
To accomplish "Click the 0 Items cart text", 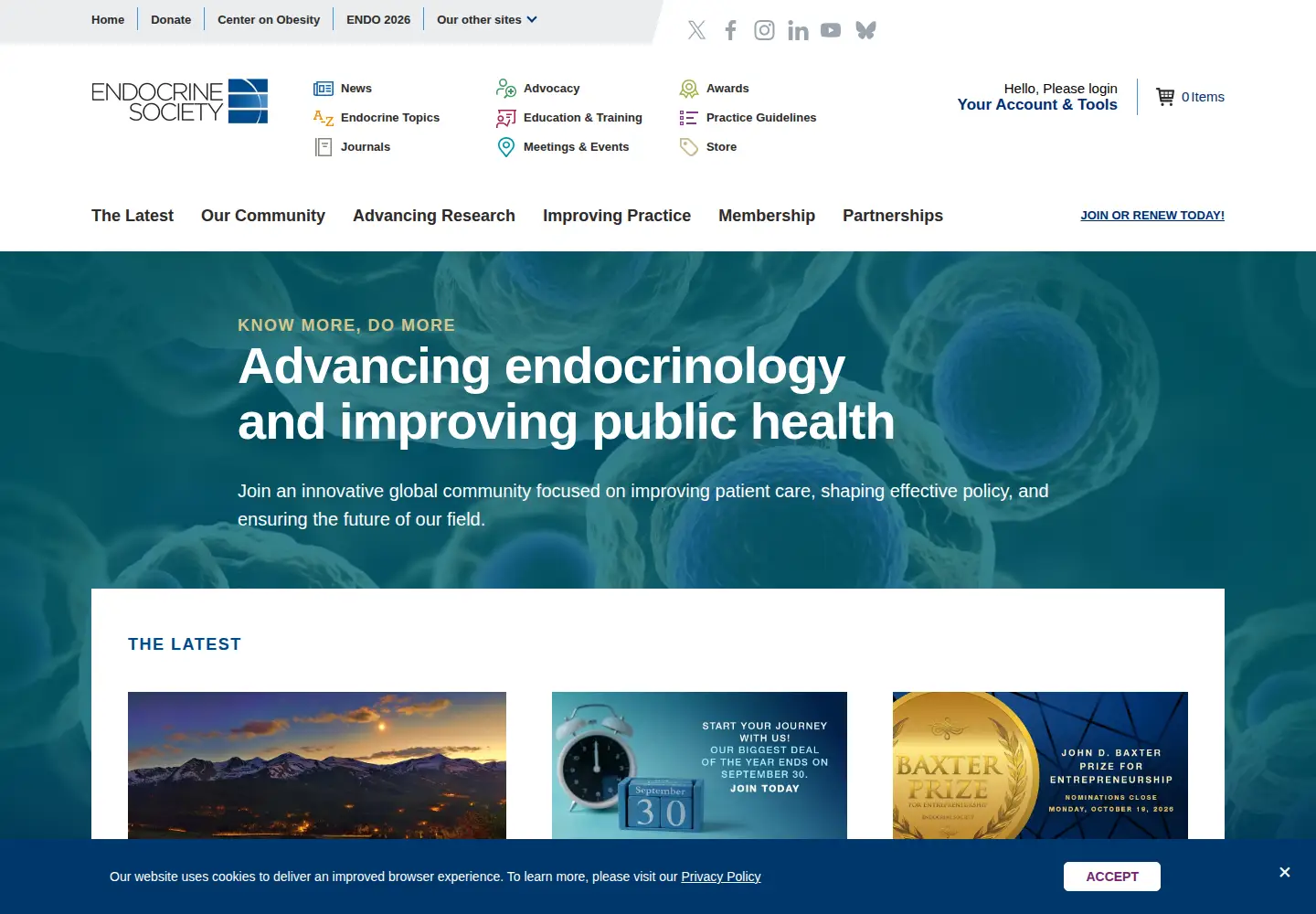I will pos(1203,97).
